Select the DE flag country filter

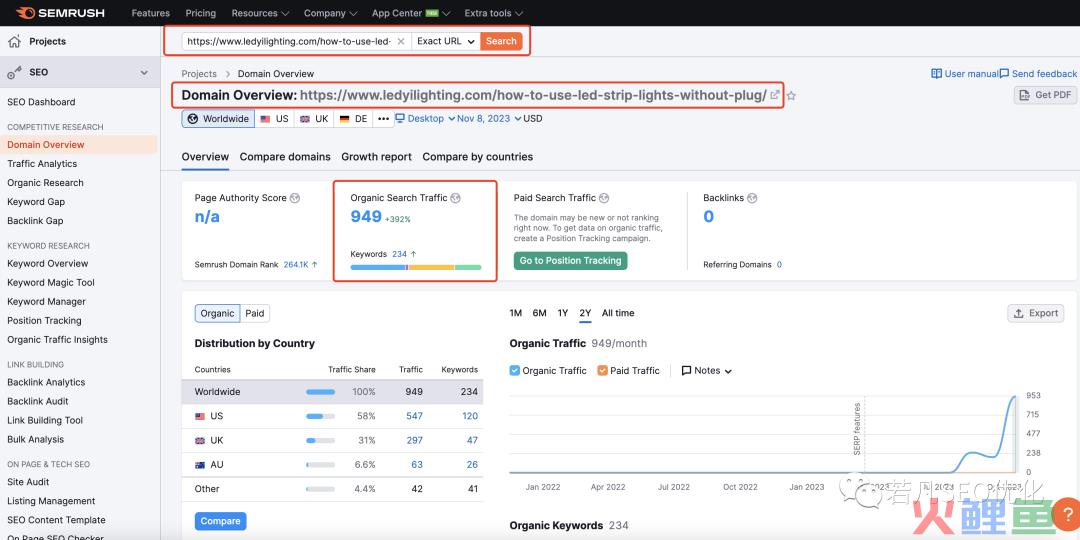[x=353, y=118]
